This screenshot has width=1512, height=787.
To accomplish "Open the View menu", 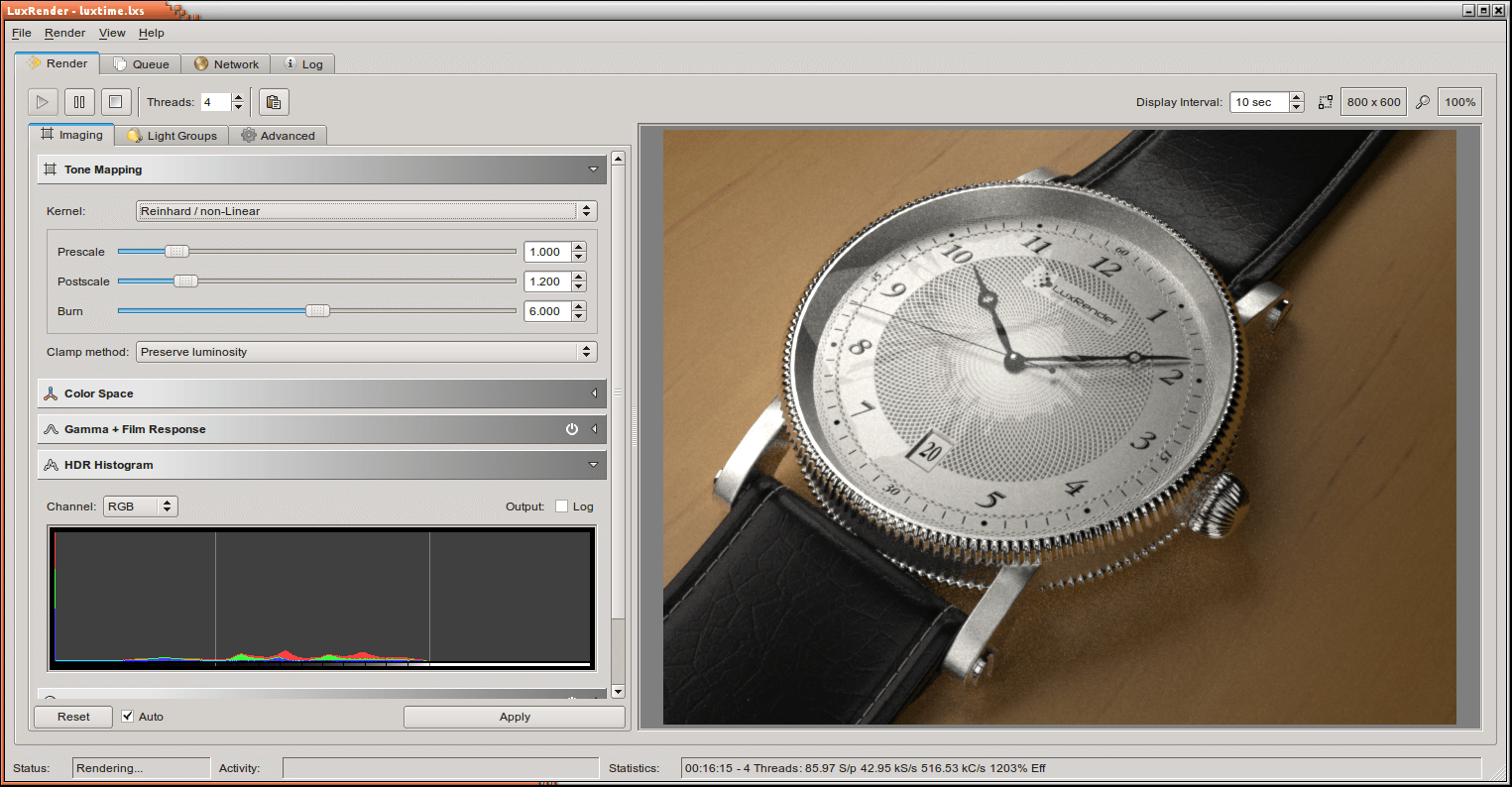I will (112, 33).
